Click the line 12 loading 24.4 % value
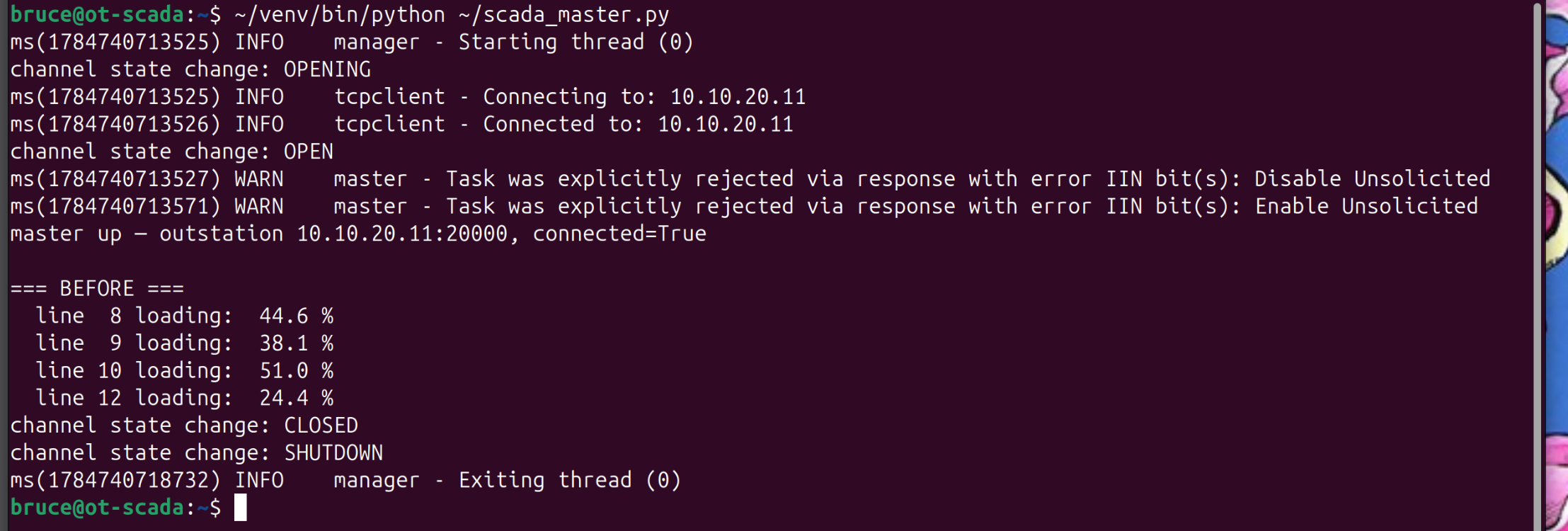This screenshot has width=1568, height=531. coord(296,398)
